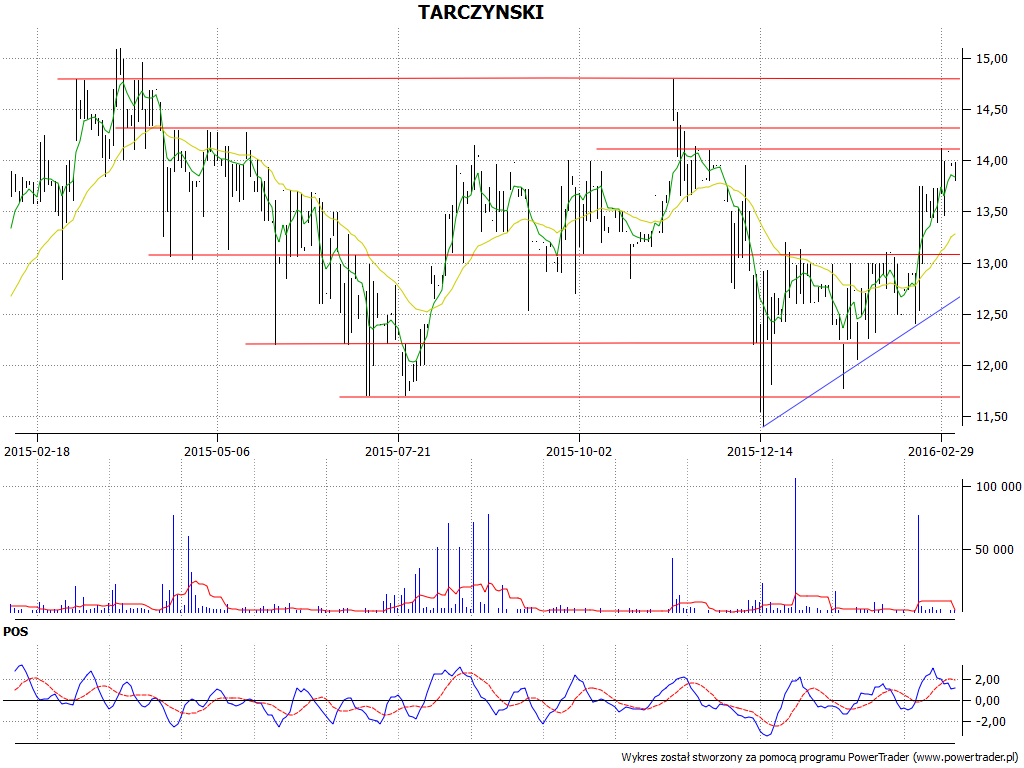The height and width of the screenshot is (768, 1024).
Task: Click the 14,00 price axis label
Action: tap(991, 161)
